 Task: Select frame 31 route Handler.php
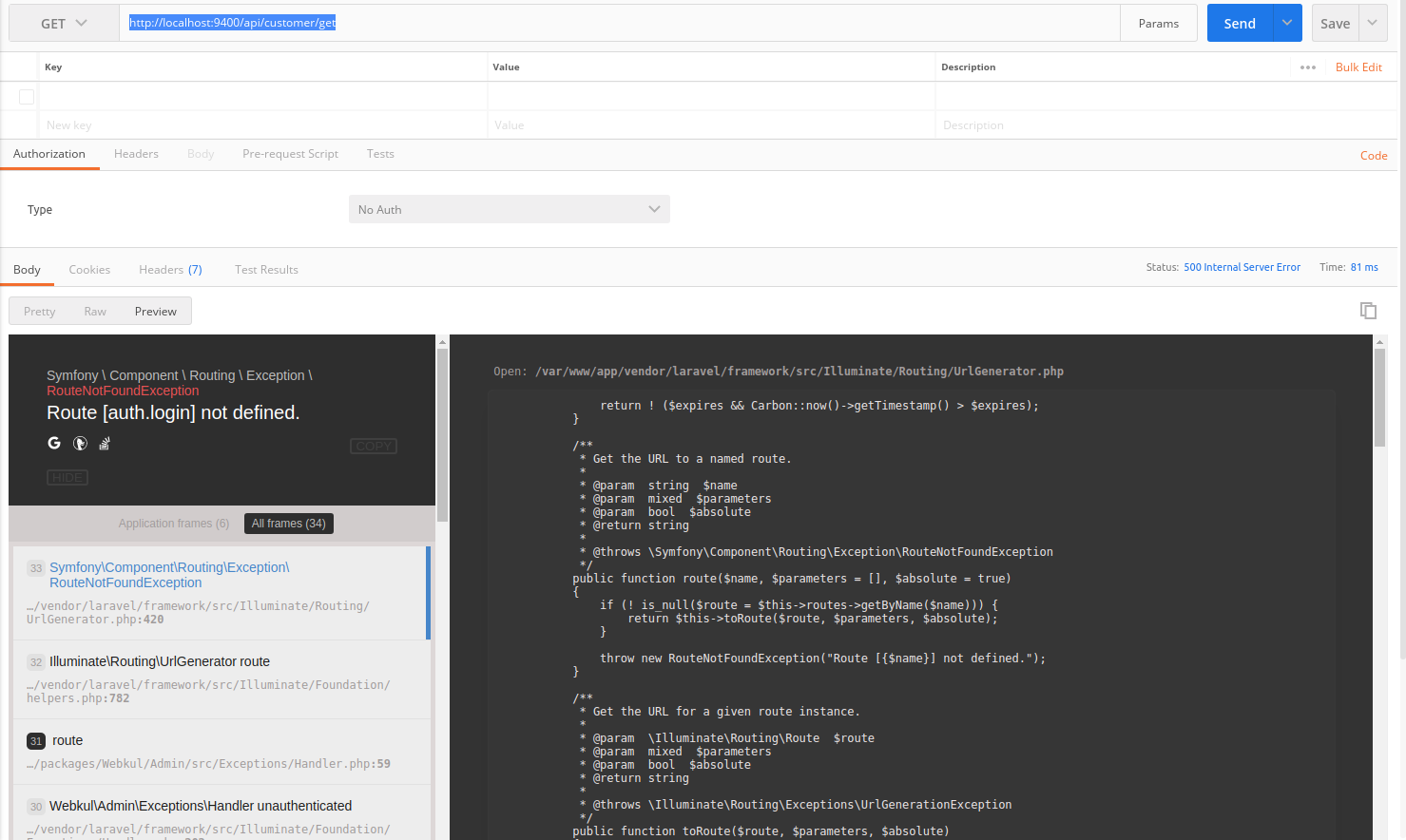pos(220,752)
